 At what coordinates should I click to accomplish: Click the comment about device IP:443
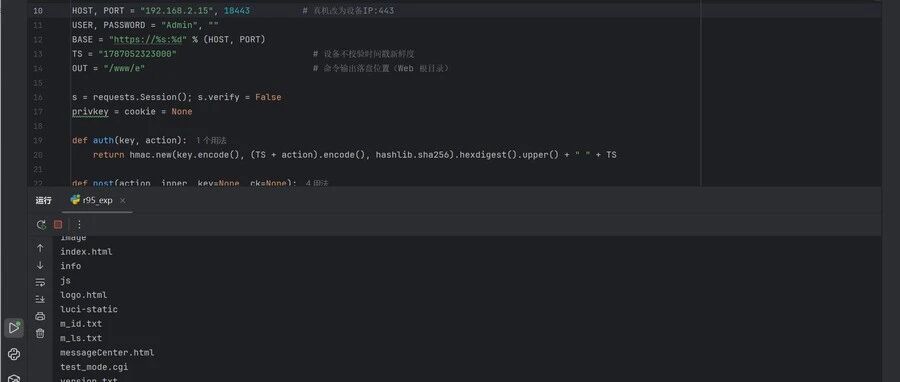[348, 11]
